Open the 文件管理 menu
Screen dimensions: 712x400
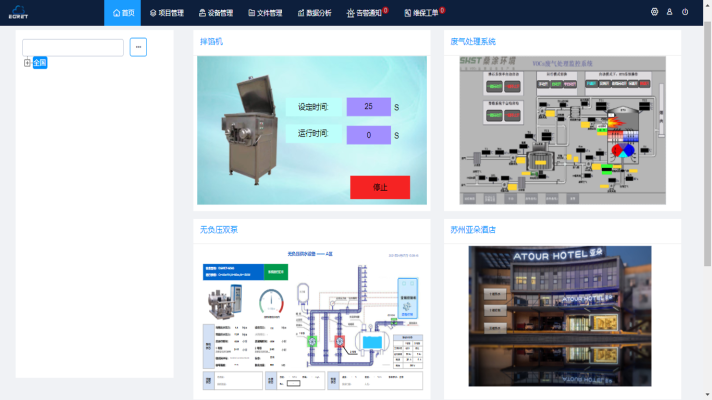[x=263, y=13]
